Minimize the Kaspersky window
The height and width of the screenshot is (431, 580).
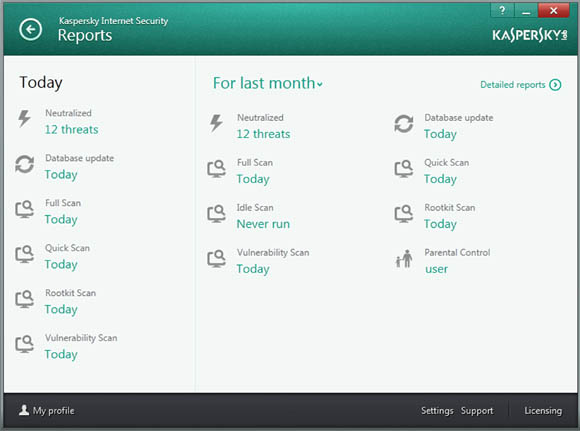526,10
